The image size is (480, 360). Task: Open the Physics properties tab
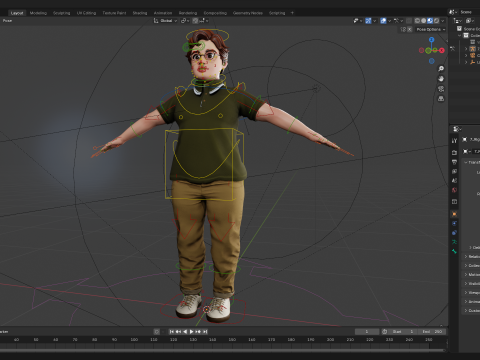click(x=454, y=223)
